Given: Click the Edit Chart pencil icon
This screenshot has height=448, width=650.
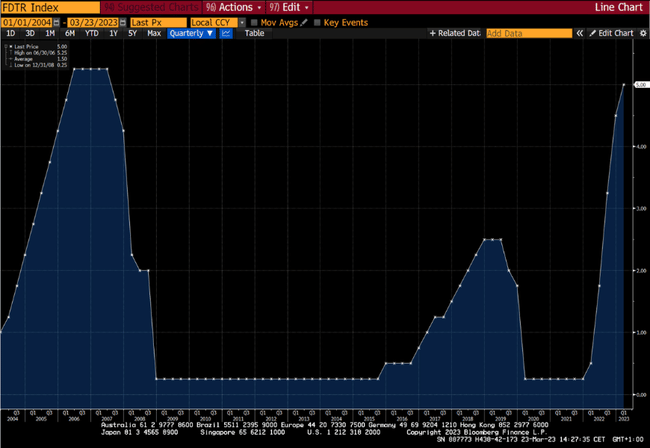Looking at the screenshot, I should (591, 33).
